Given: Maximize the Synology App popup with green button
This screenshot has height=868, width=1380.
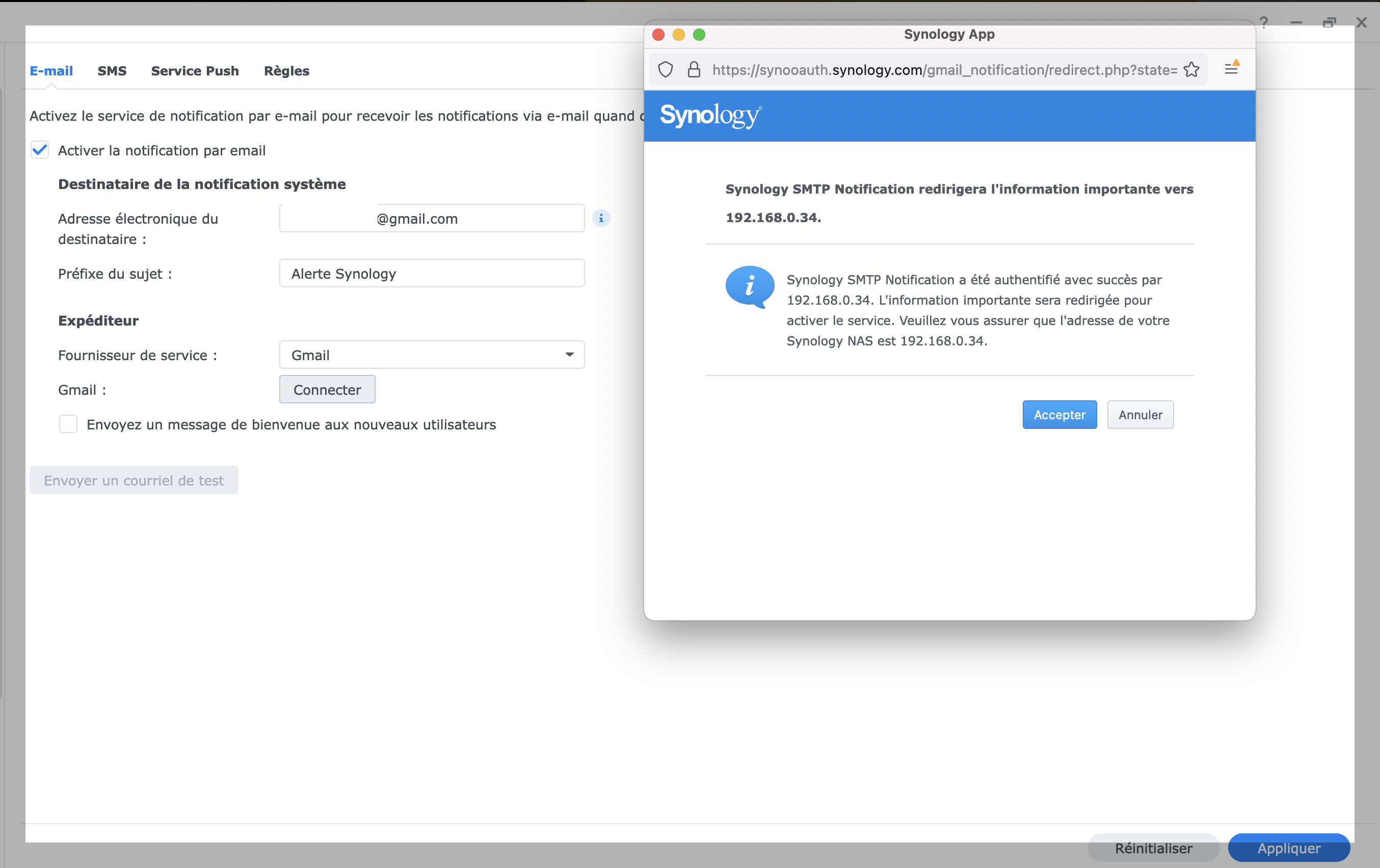Looking at the screenshot, I should click(x=699, y=34).
